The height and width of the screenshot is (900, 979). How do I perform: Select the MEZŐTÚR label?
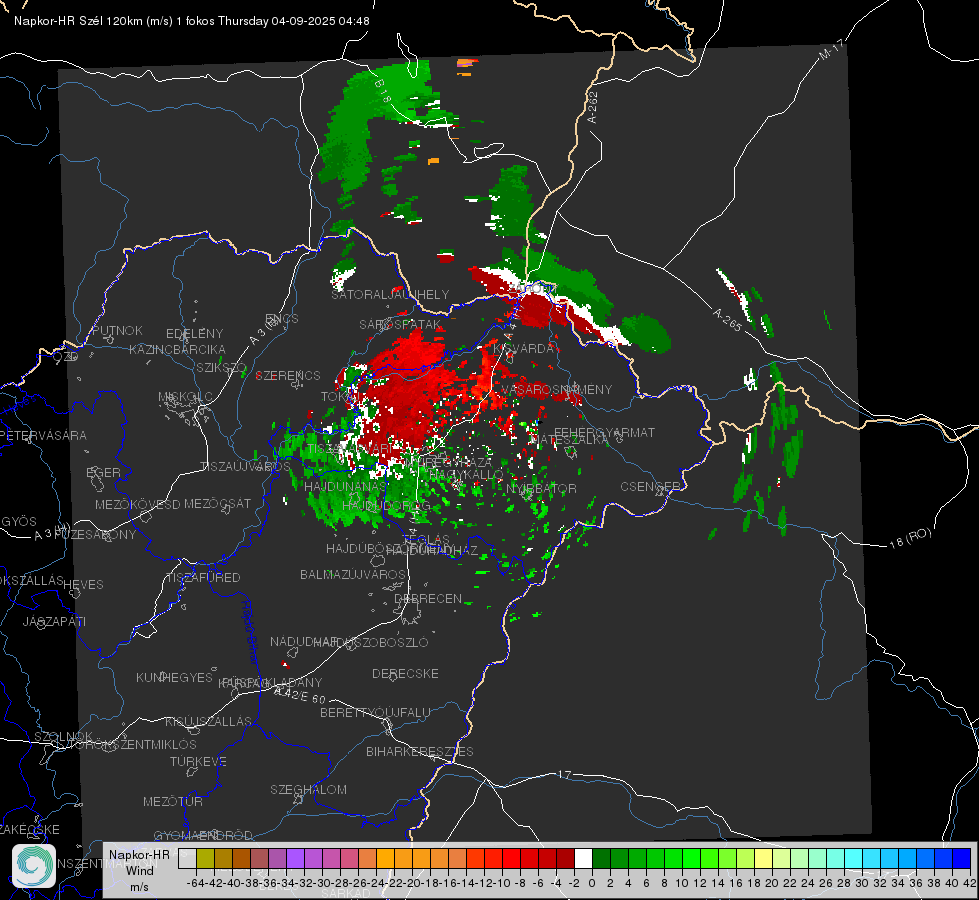pyautogui.click(x=173, y=801)
